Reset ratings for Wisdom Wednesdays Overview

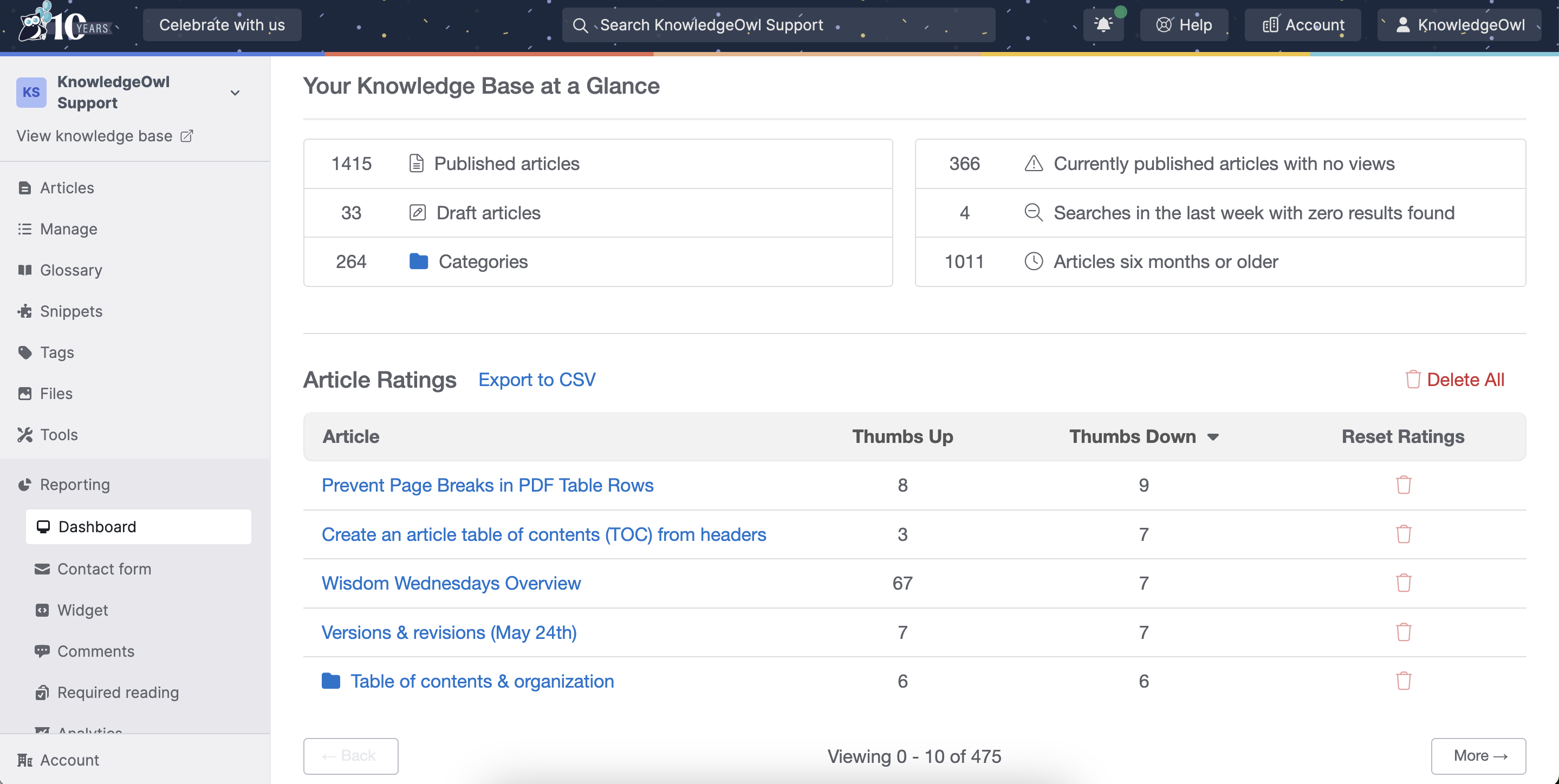(1403, 583)
